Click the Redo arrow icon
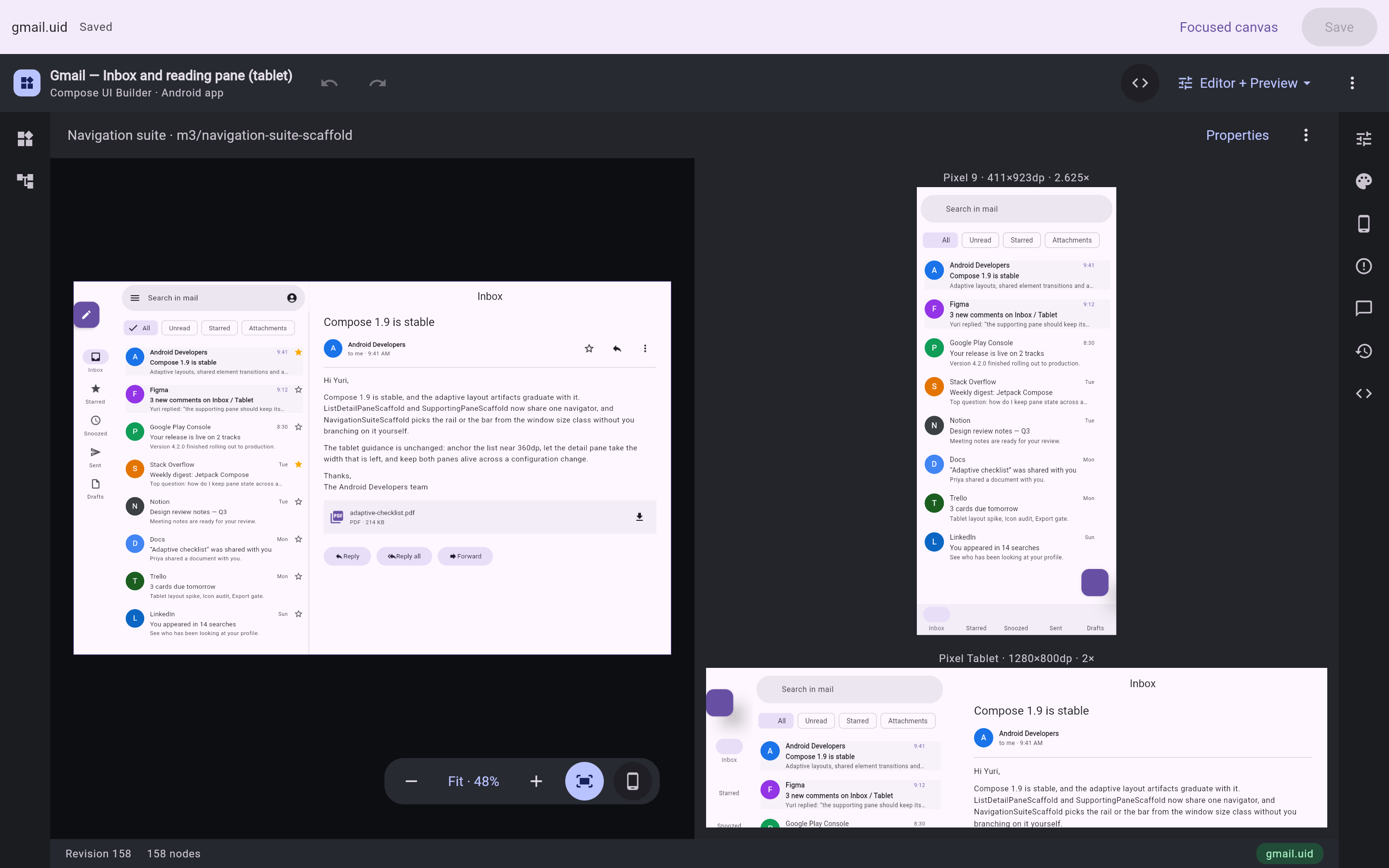This screenshot has height=868, width=1389. coord(377,82)
